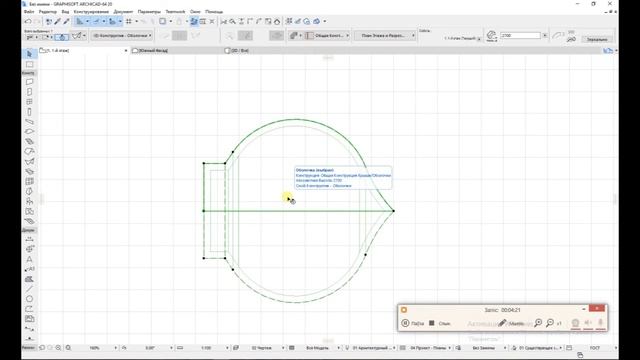Image resolution: width=640 pixels, height=360 pixels.
Task: Click the Inject Parameters syringe icon
Action: pos(66,21)
